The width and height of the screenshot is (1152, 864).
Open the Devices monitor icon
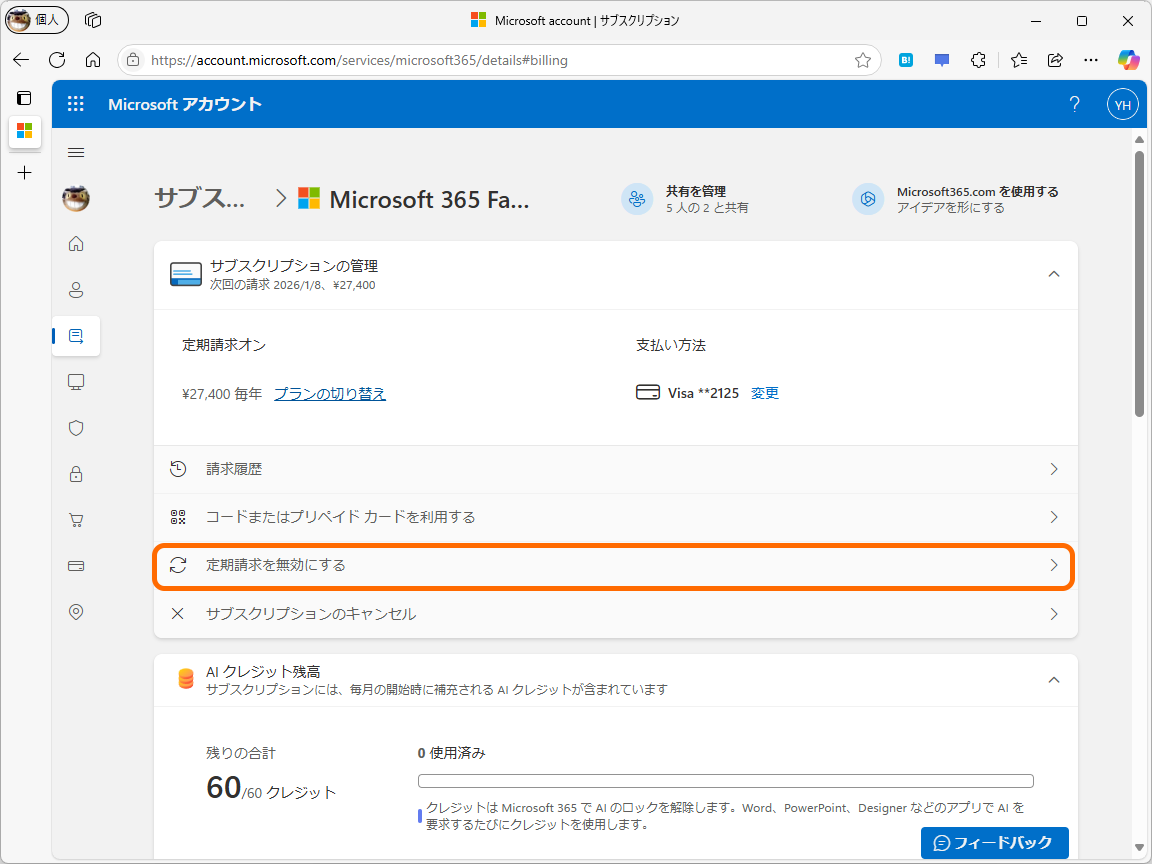tap(76, 381)
